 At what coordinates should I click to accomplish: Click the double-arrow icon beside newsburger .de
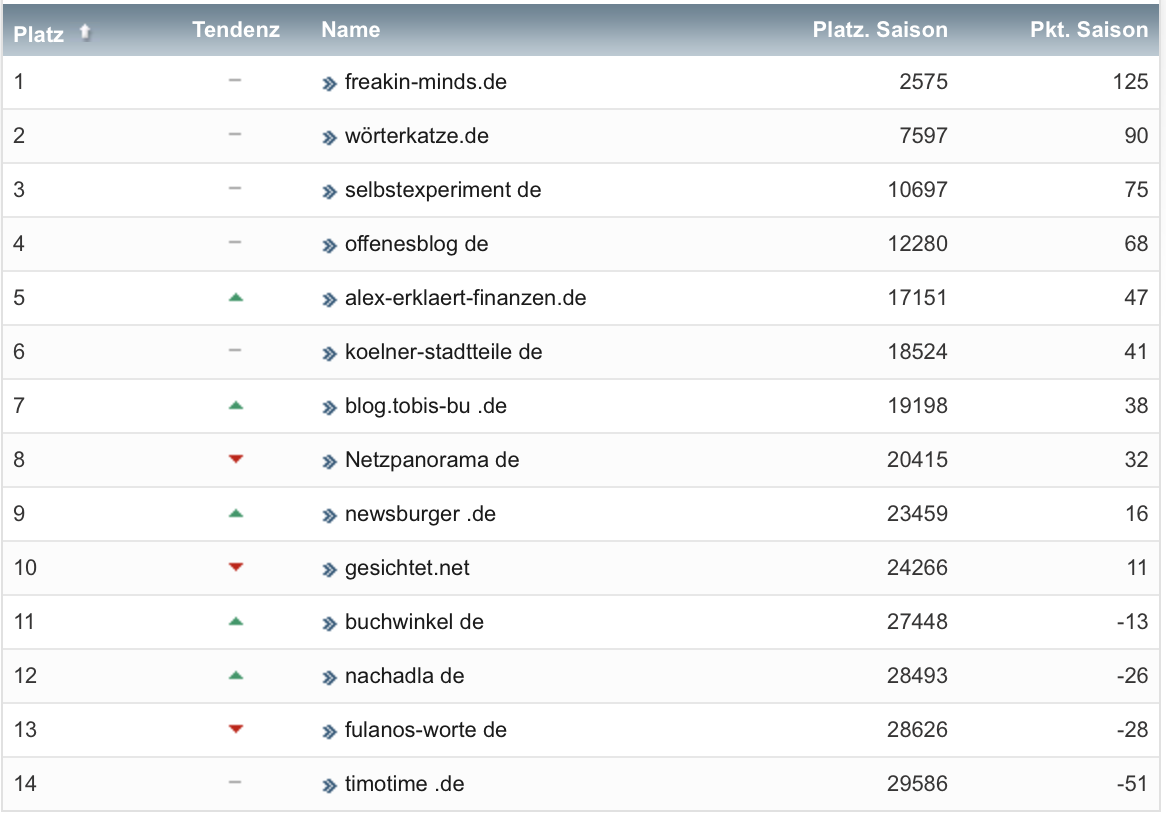(329, 516)
